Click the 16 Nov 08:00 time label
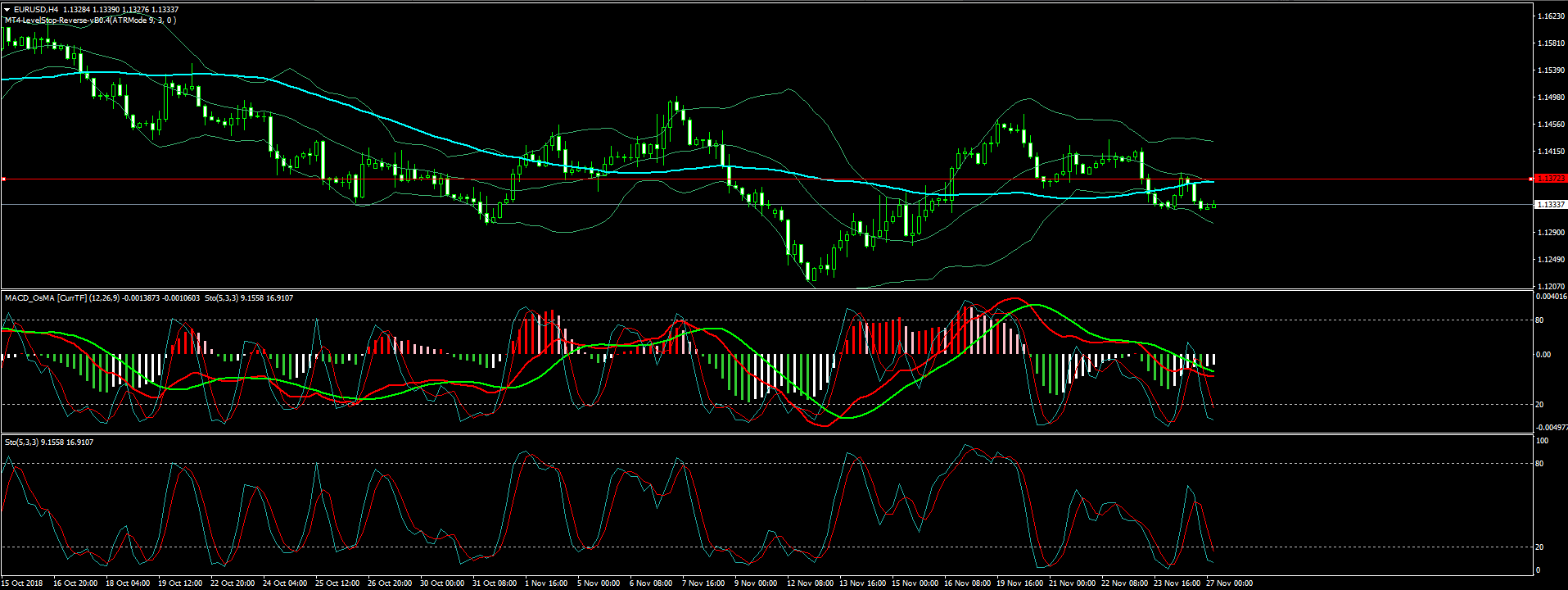Image resolution: width=1568 pixels, height=590 pixels. (968, 583)
